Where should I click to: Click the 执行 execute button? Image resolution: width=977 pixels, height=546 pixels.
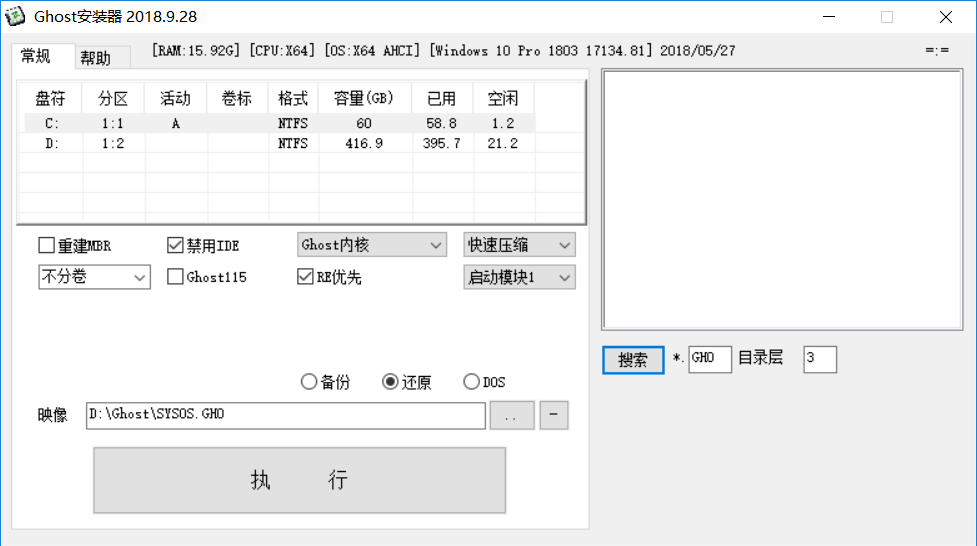click(x=300, y=480)
